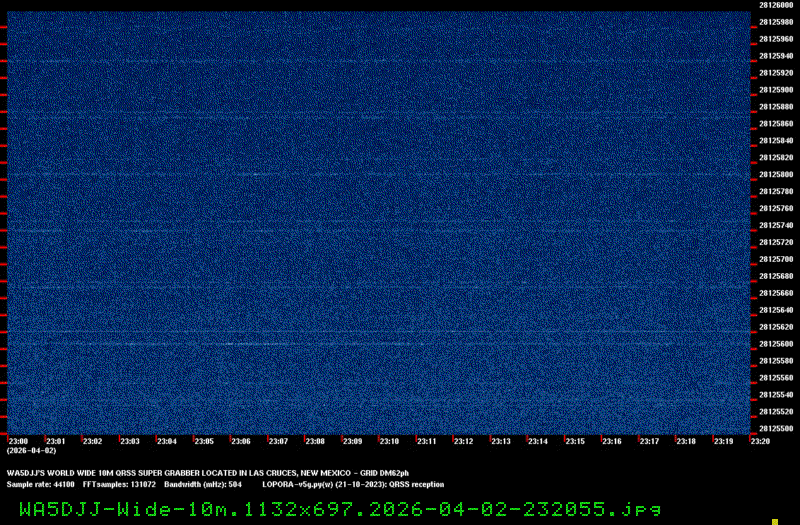
Task: Select the 23:09 time label
Action: click(x=352, y=441)
